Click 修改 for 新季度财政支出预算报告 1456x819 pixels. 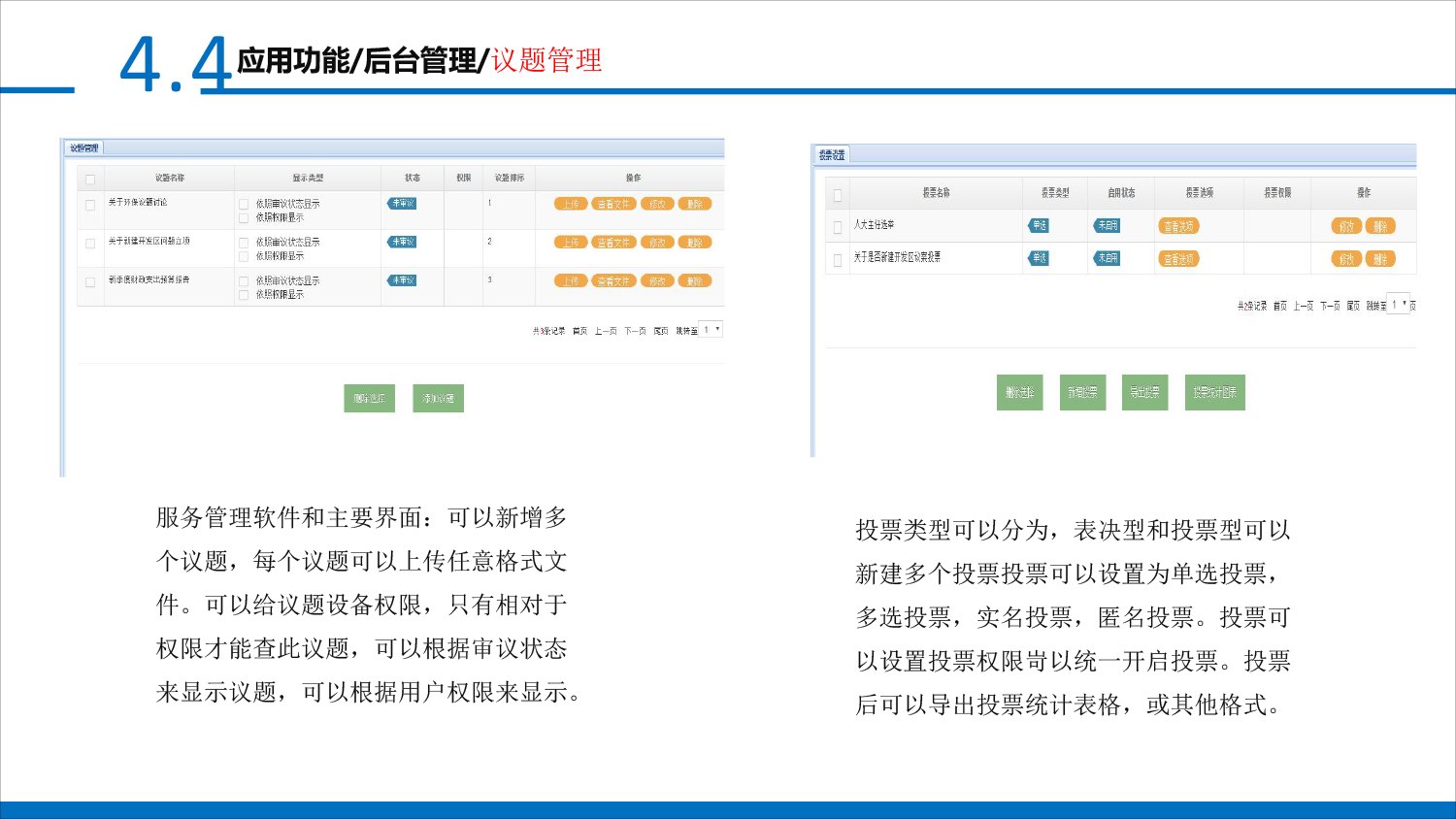pos(657,281)
